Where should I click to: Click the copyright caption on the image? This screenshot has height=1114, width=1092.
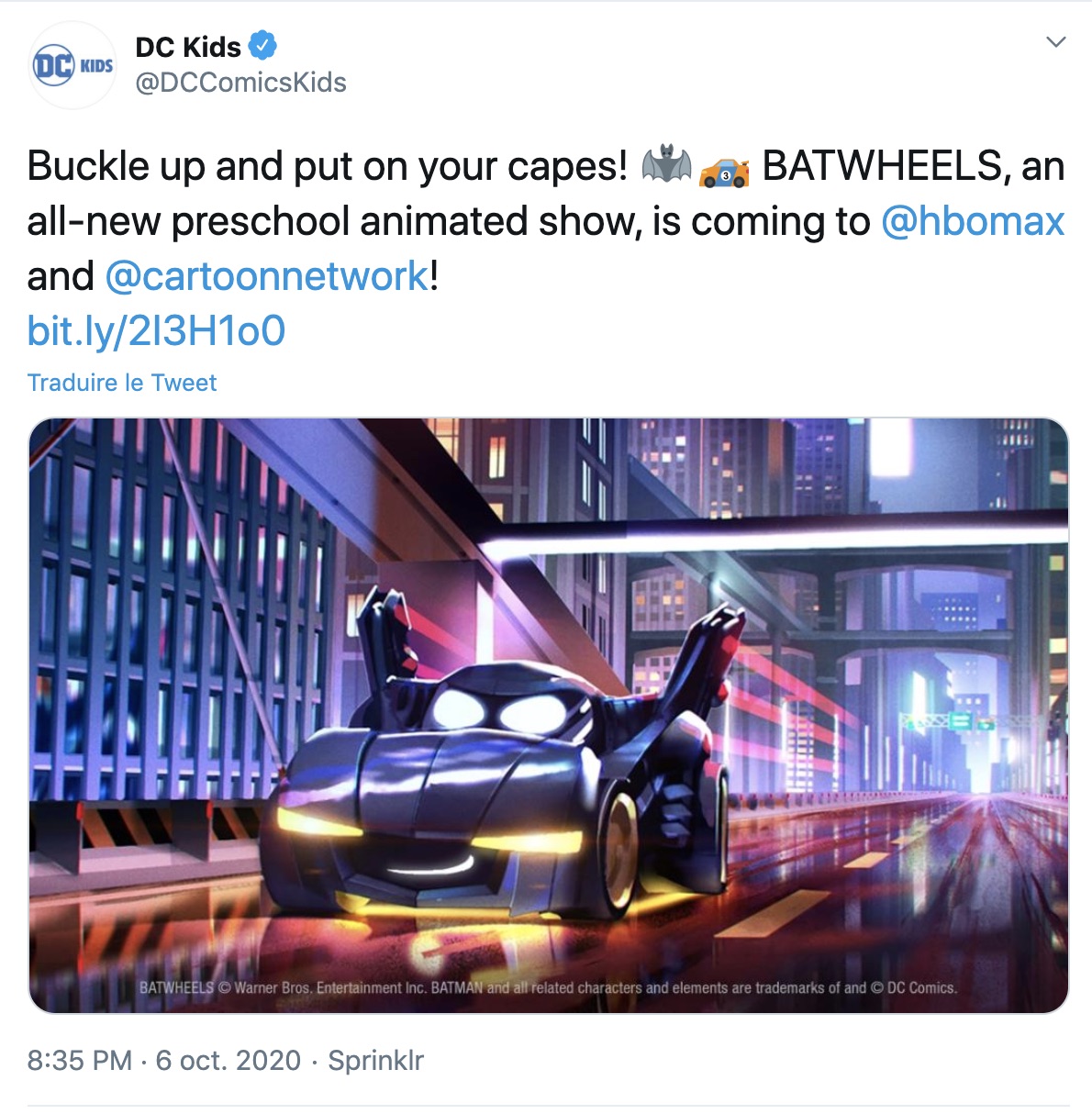[548, 988]
